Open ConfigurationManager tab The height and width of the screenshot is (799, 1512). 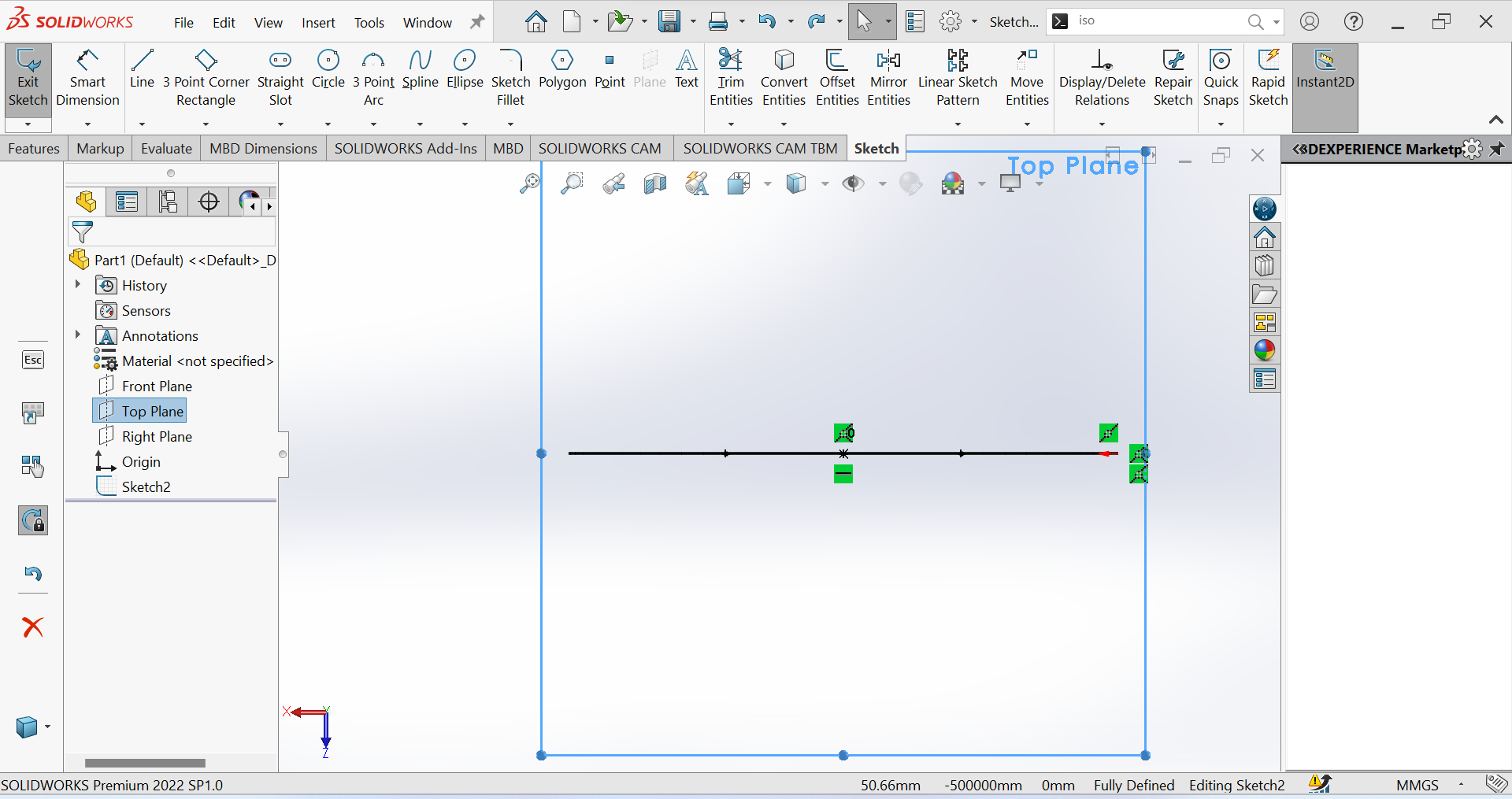(168, 202)
